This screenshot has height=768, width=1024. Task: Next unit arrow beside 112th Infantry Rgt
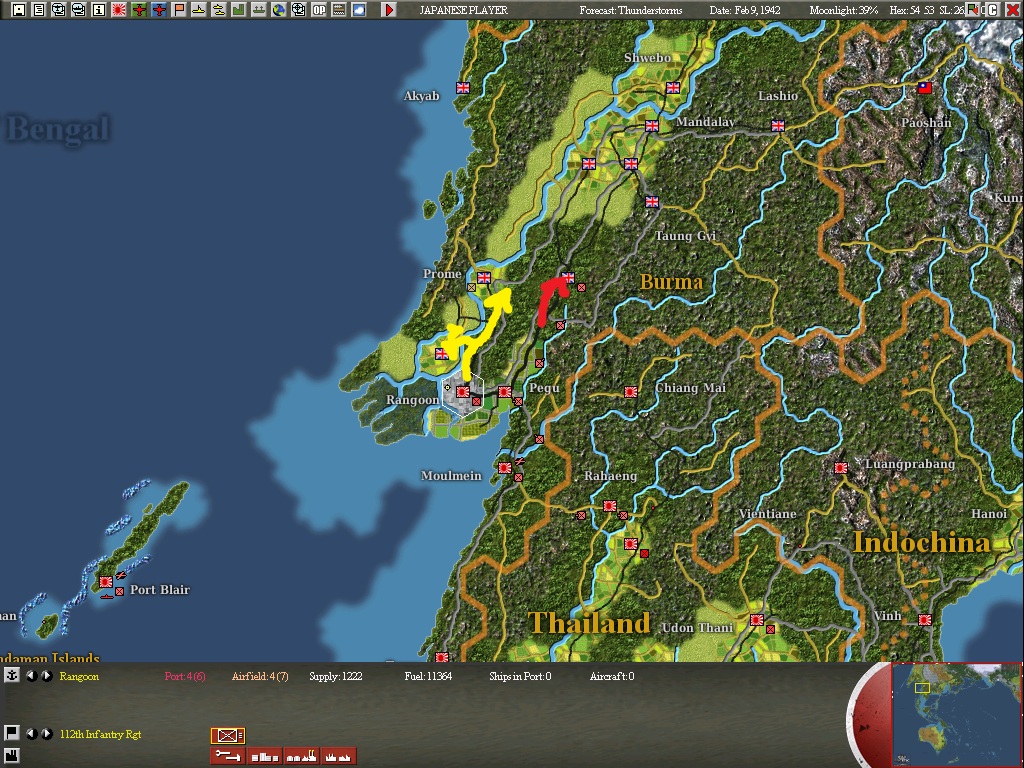coord(47,734)
